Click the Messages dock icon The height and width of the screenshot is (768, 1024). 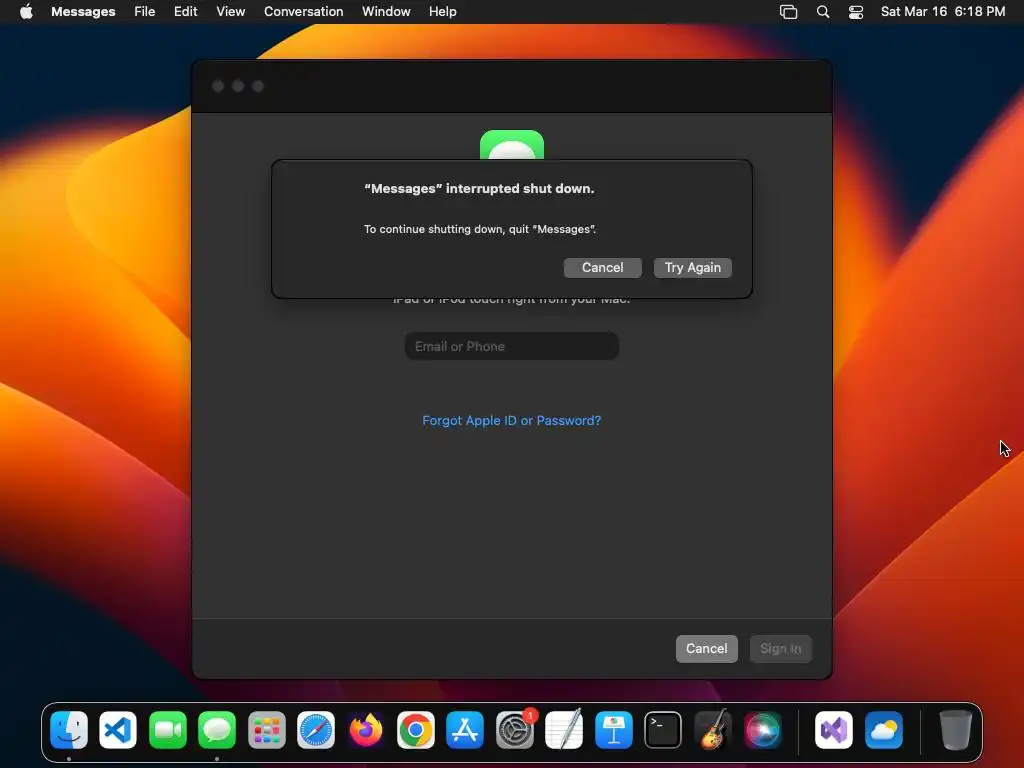click(x=217, y=729)
